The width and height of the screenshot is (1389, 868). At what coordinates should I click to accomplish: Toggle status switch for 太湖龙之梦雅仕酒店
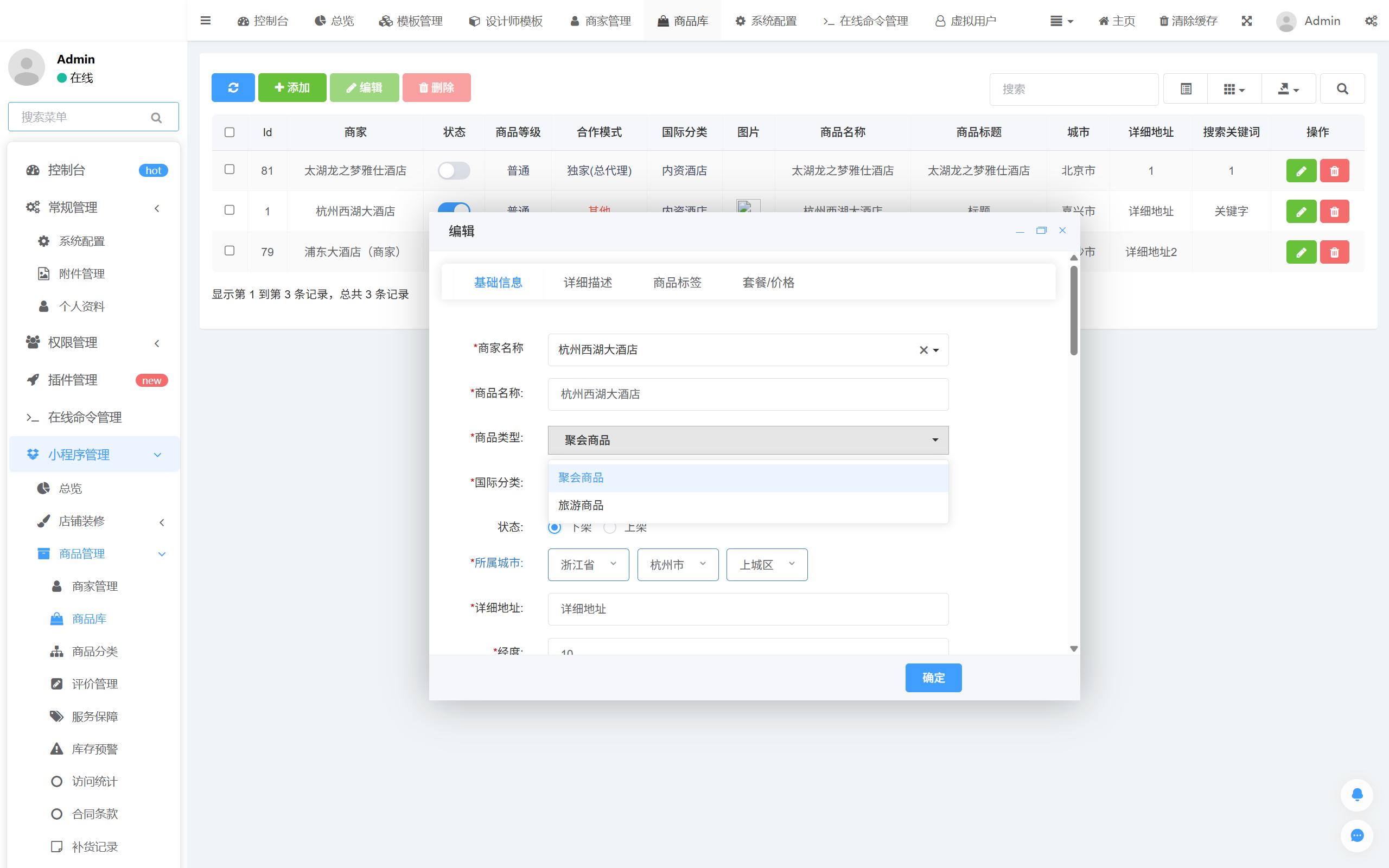tap(454, 170)
